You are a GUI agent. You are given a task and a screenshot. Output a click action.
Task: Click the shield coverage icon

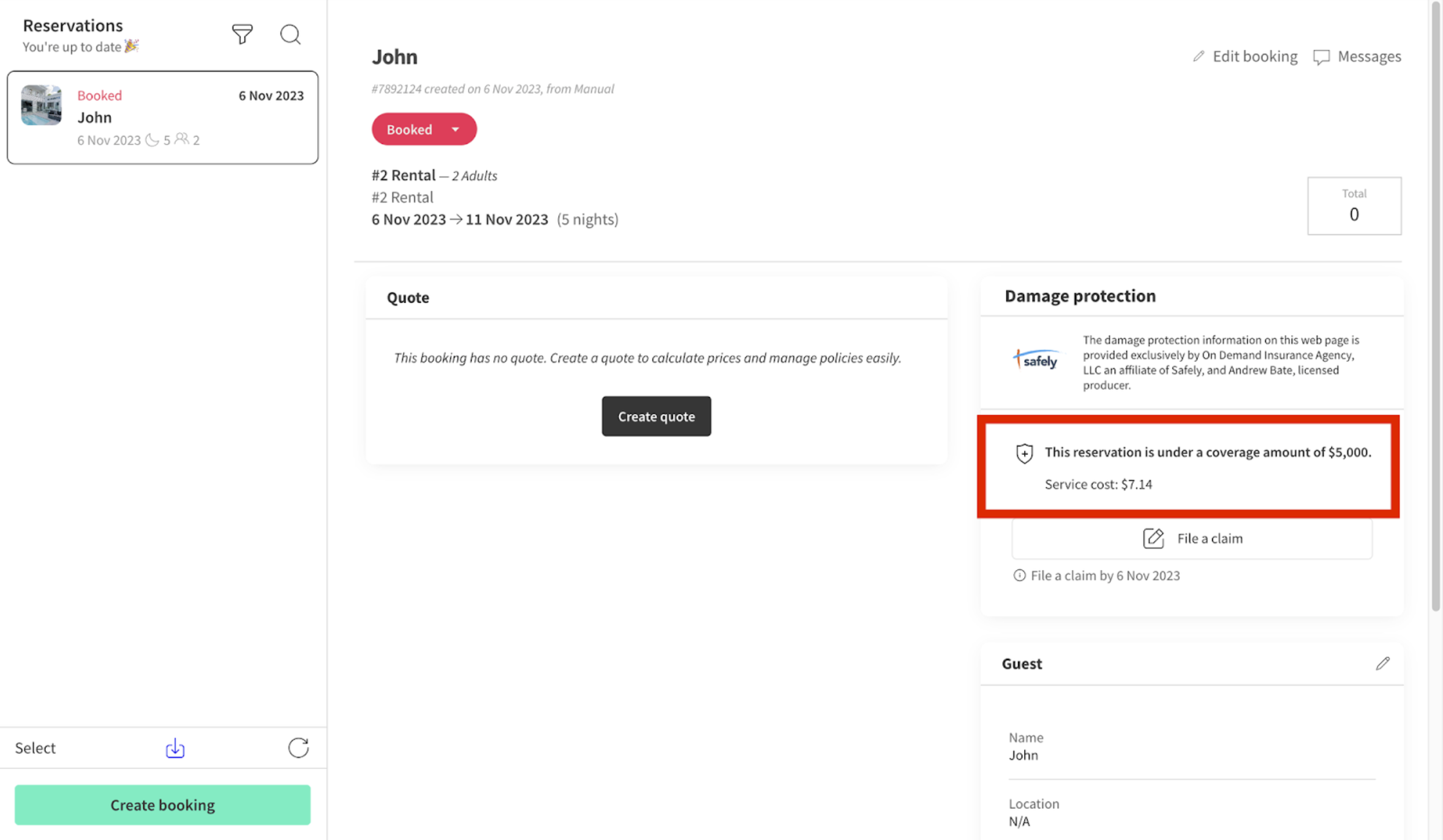[x=1025, y=453]
